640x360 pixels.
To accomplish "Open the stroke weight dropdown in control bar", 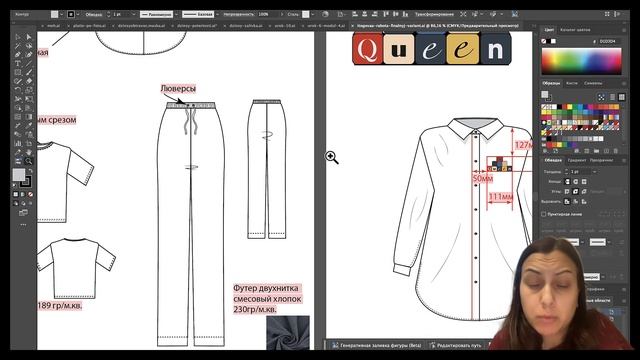I will tap(133, 14).
